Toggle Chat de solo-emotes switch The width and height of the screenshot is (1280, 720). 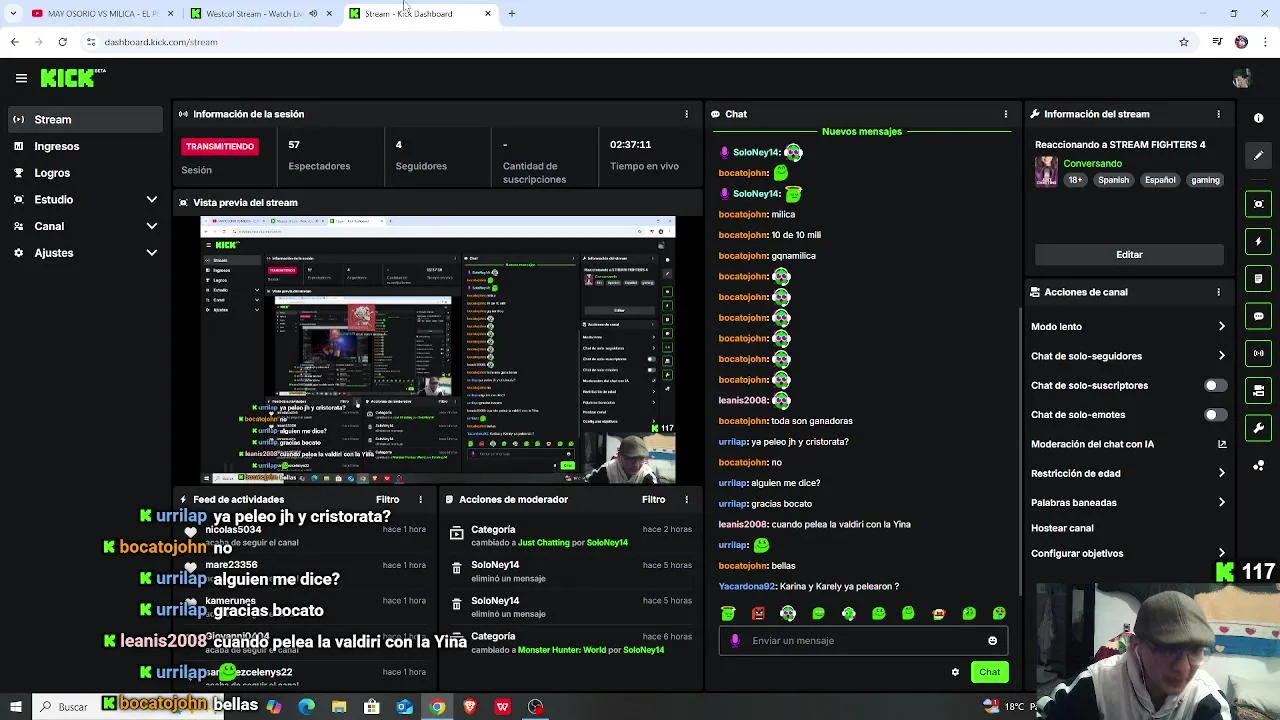(x=1215, y=414)
